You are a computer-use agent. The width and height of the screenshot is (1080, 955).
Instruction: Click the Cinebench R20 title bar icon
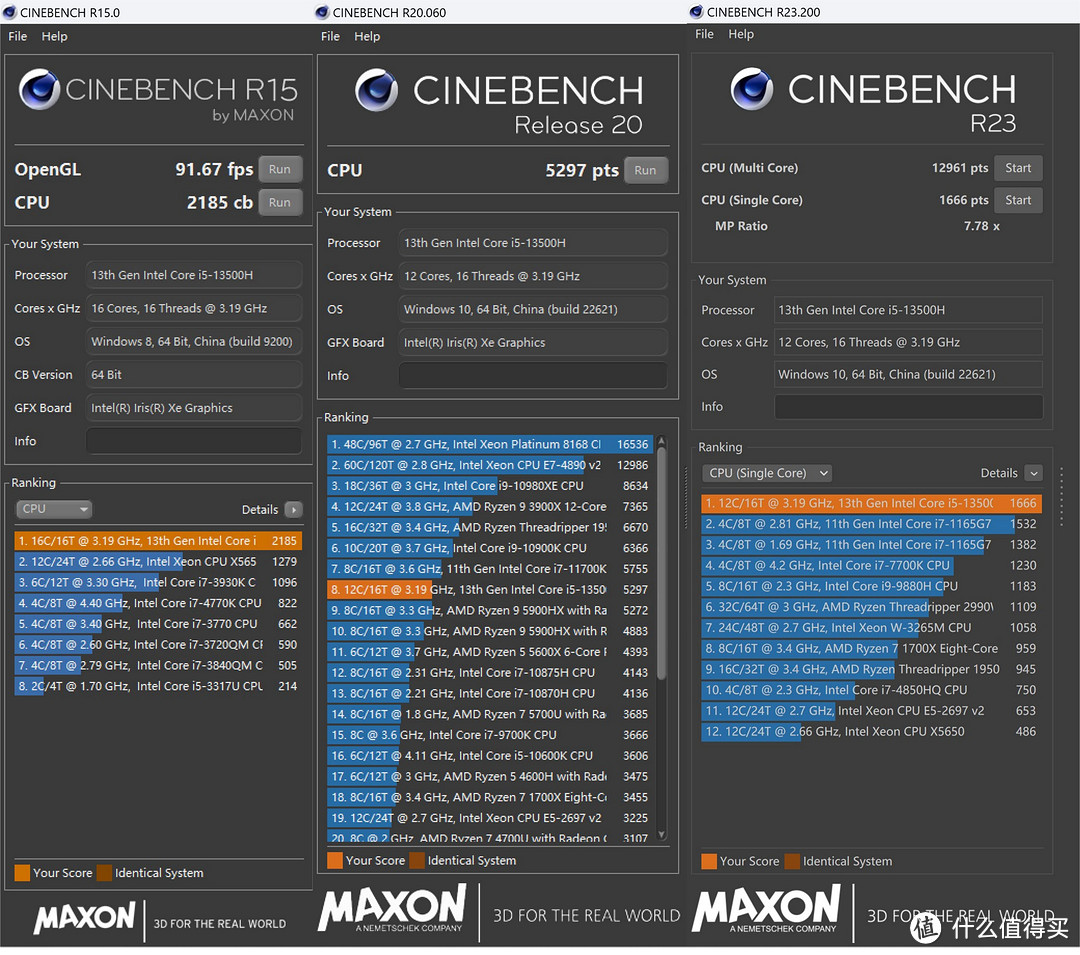[x=322, y=12]
